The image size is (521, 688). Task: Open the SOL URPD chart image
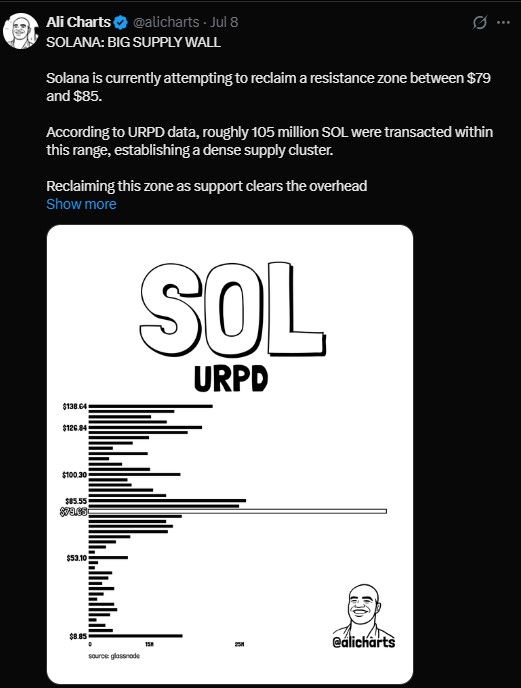pos(230,454)
